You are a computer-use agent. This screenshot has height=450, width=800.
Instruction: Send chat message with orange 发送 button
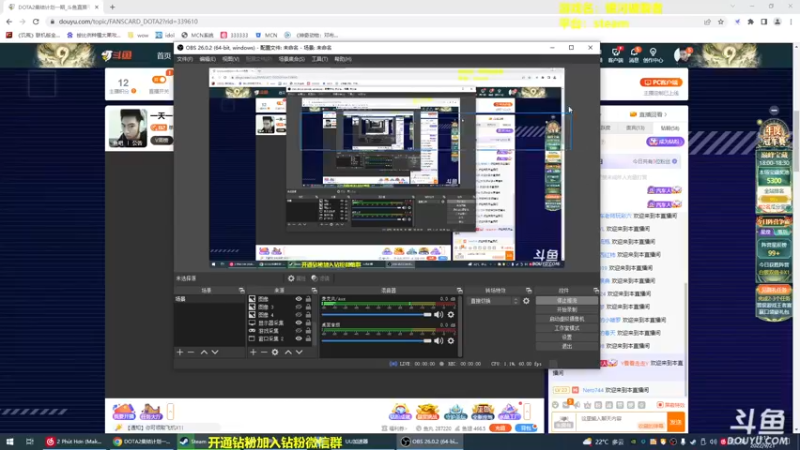676,422
